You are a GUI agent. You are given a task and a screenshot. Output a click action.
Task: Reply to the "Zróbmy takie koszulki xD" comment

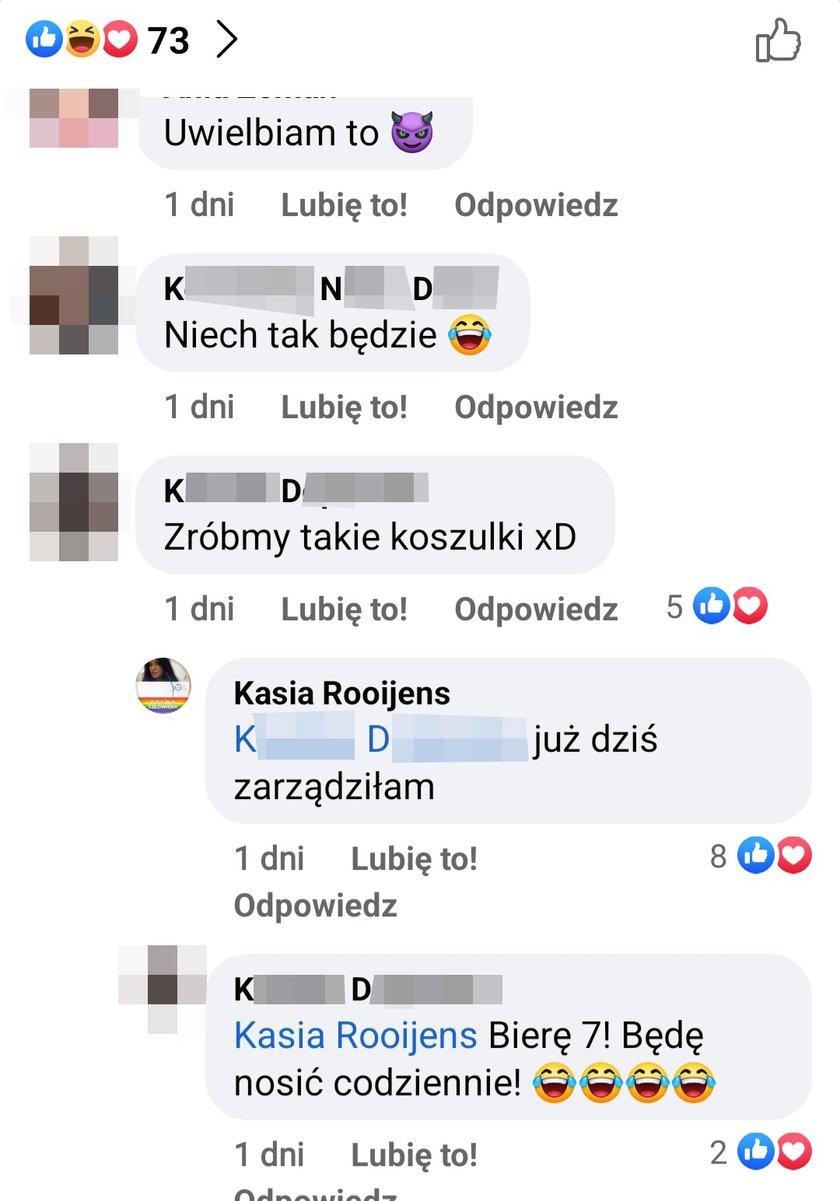[x=536, y=609]
